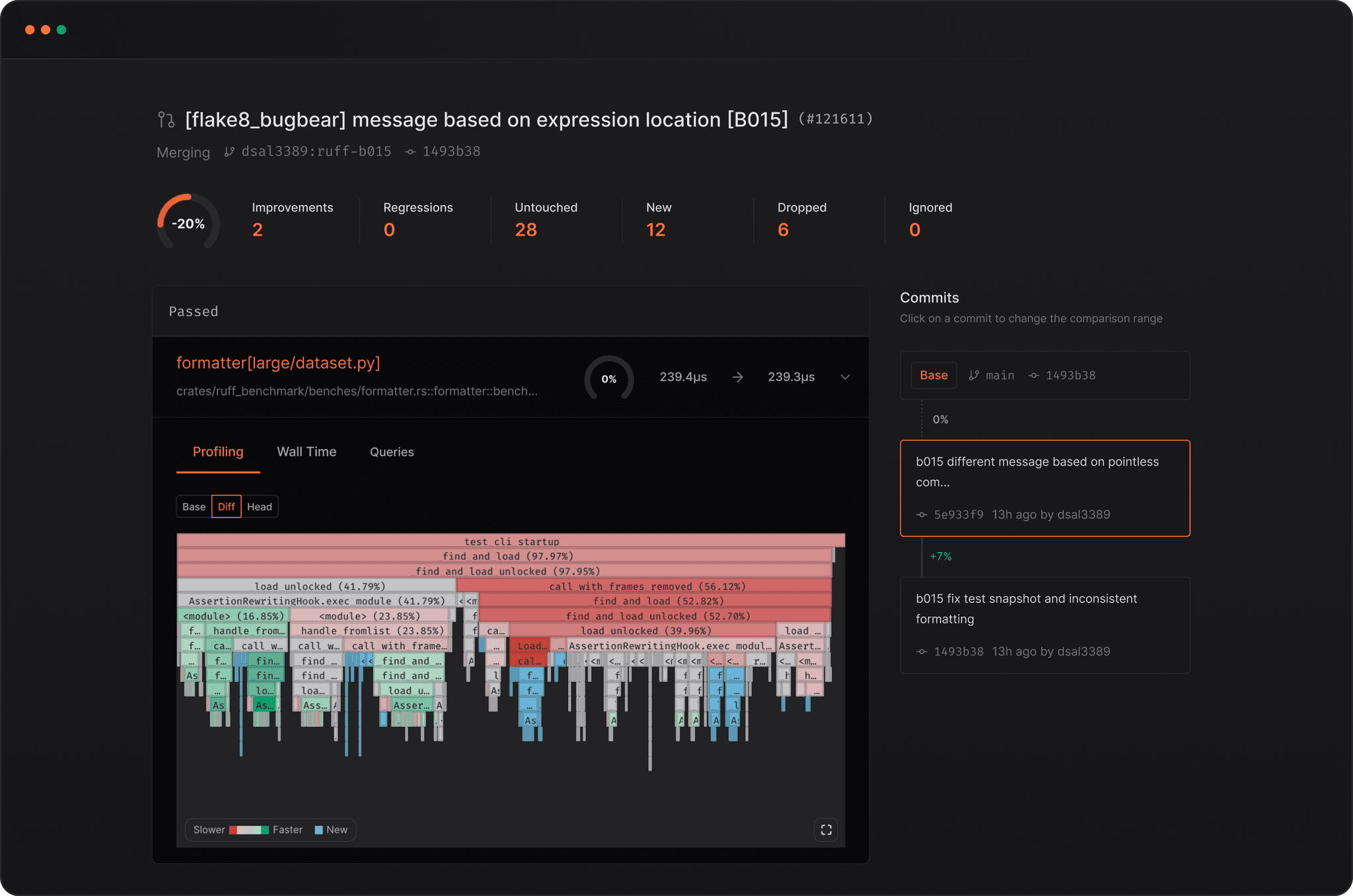Expand the formatter[large/dataset.py] benchmark details
Viewport: 1353px width, 896px height.
pyautogui.click(x=845, y=377)
